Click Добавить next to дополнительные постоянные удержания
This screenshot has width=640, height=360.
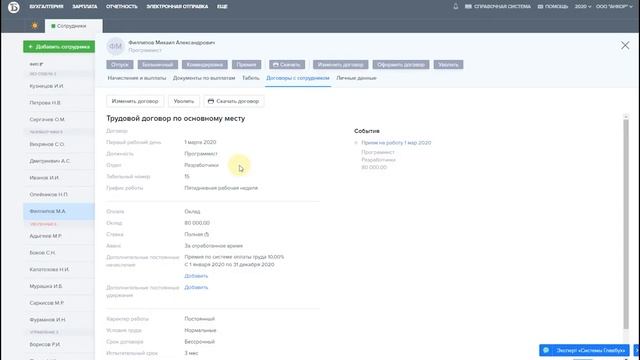(x=196, y=287)
